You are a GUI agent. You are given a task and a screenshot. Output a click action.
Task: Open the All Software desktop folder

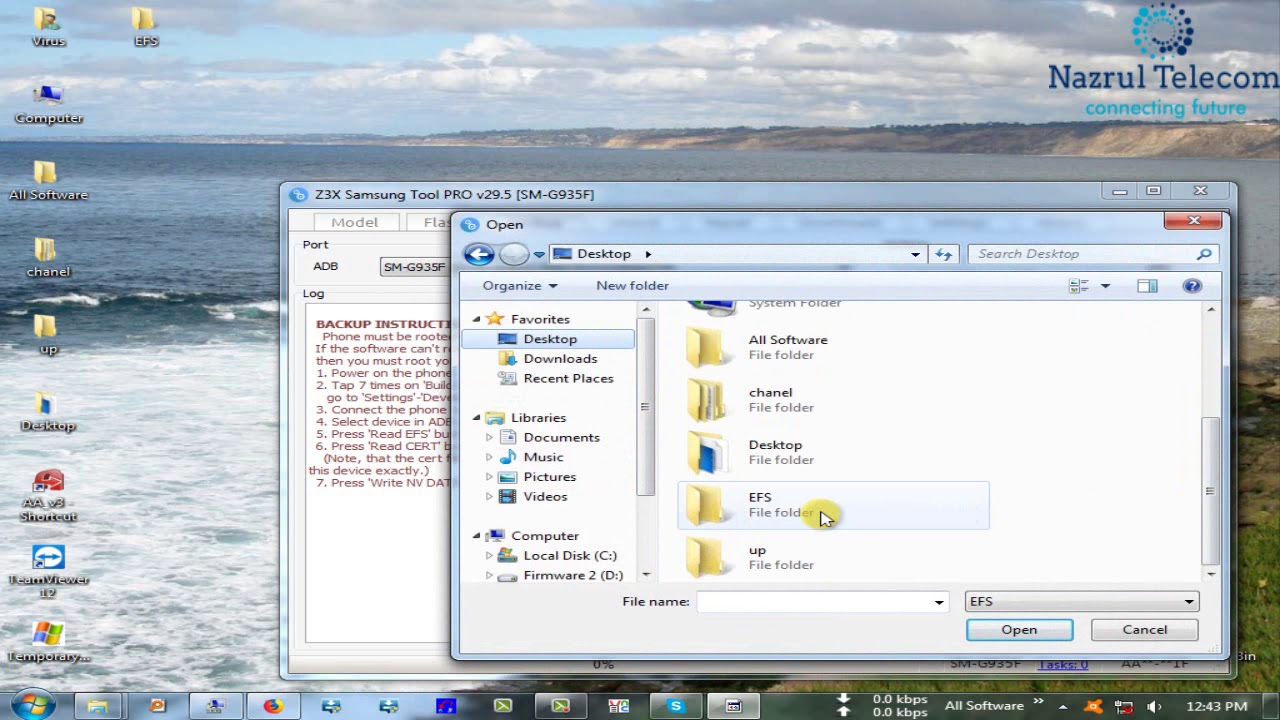point(48,181)
